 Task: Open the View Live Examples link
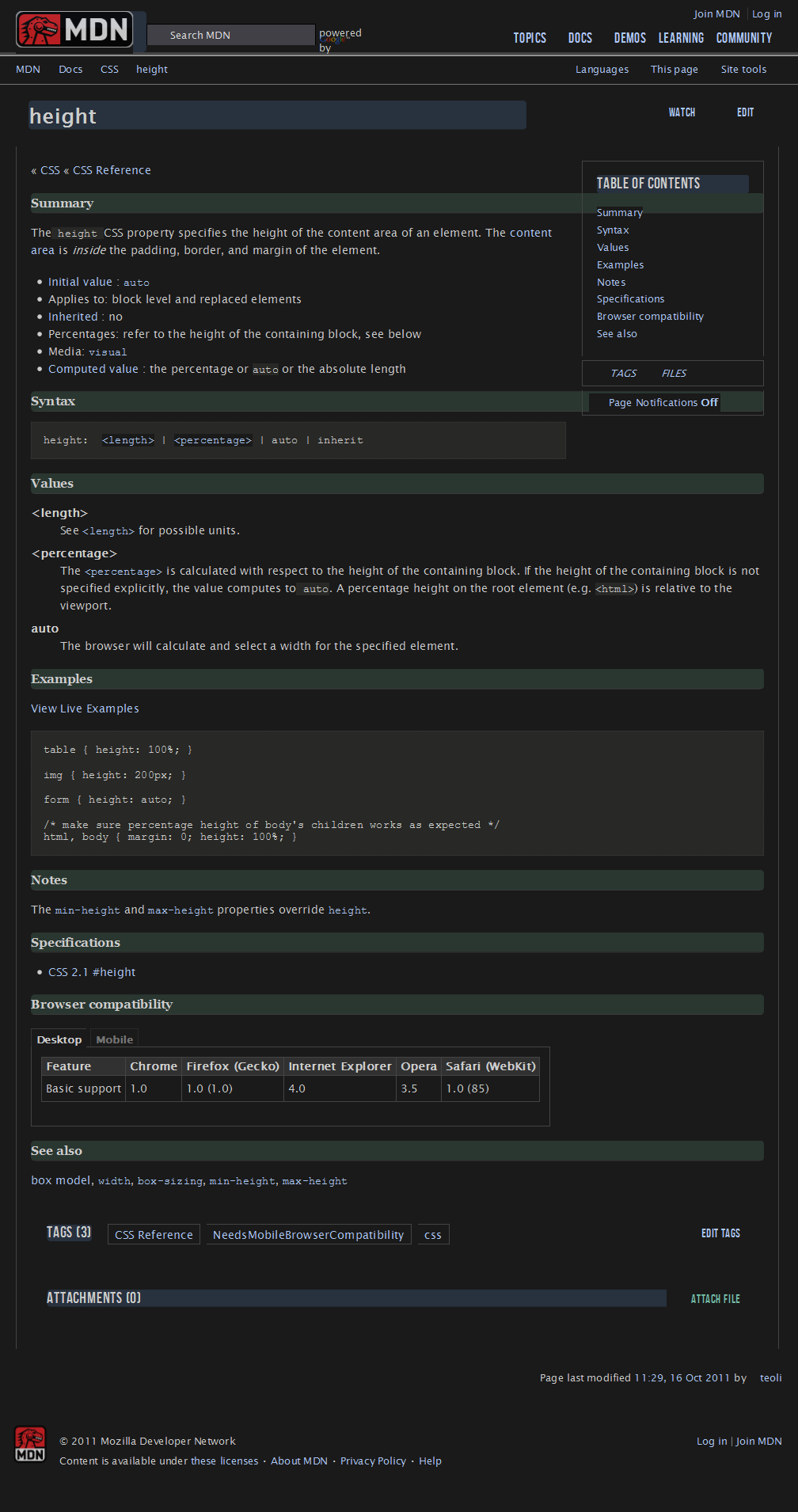tap(85, 709)
